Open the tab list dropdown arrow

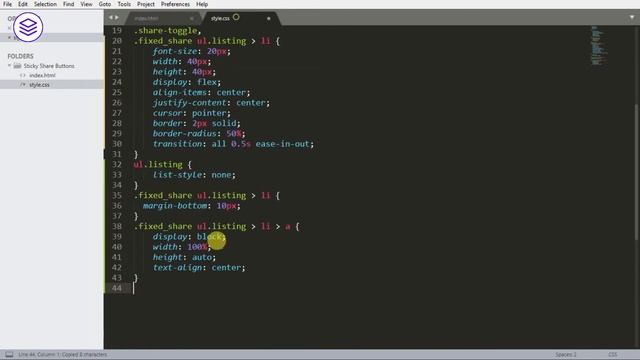point(632,18)
